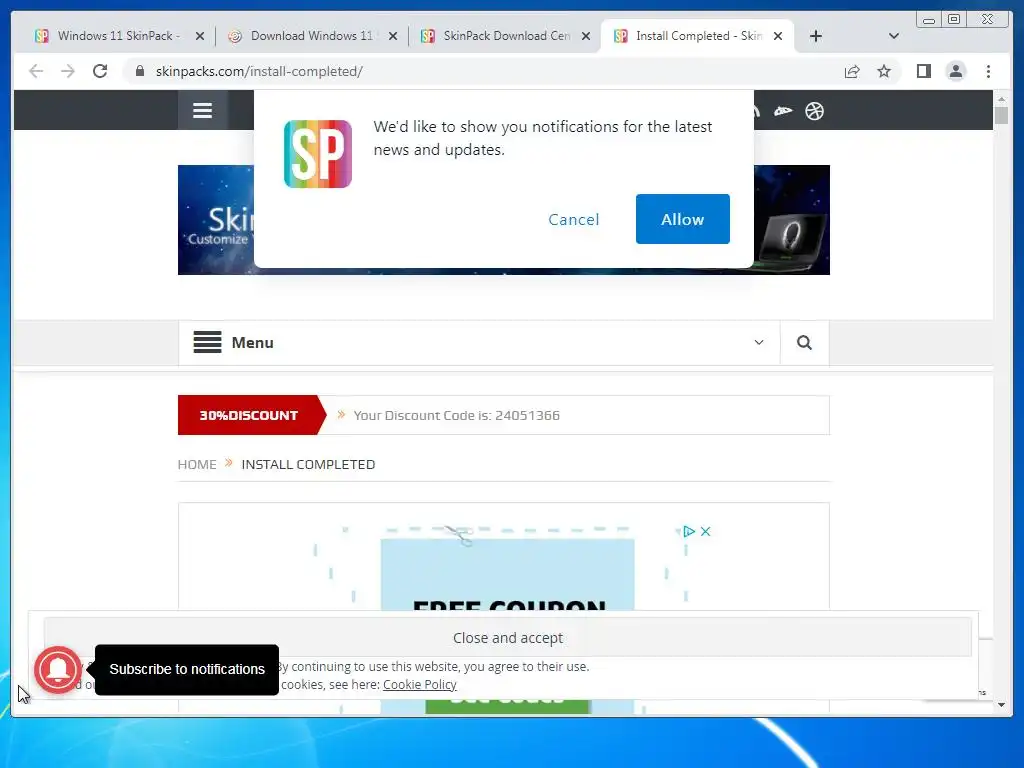This screenshot has width=1024, height=768.
Task: Click the browser back arrow
Action: (x=36, y=71)
